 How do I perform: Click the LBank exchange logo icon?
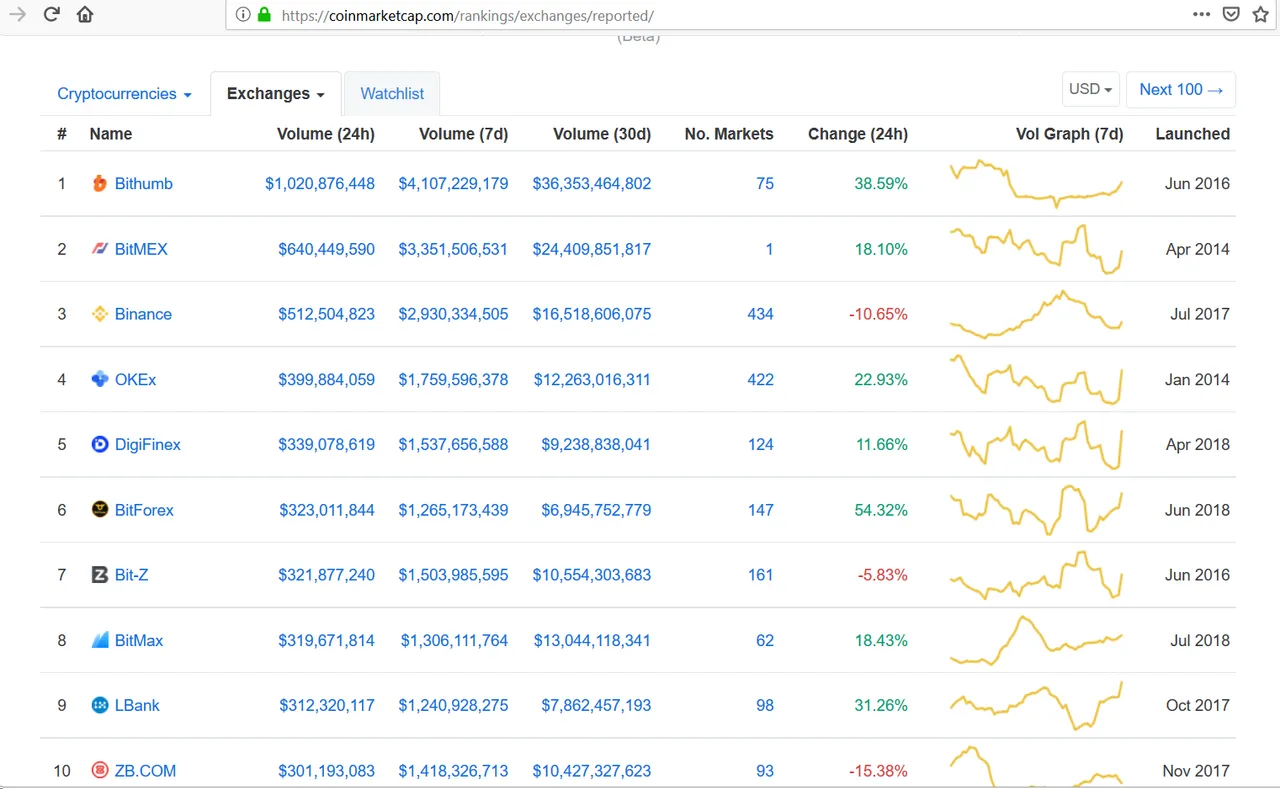(99, 705)
